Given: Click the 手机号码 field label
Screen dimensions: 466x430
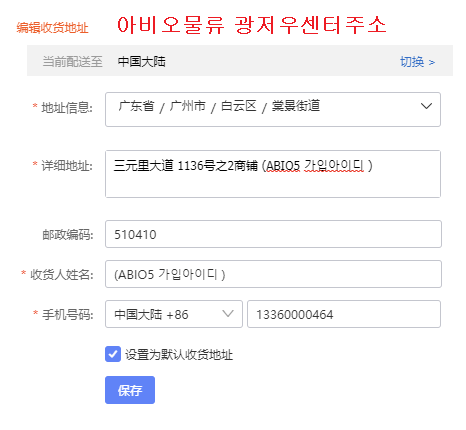Looking at the screenshot, I should pos(68,314).
